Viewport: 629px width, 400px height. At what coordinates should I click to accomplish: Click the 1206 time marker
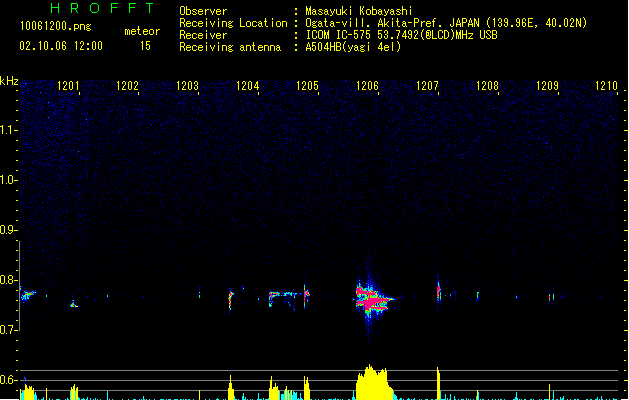367,86
